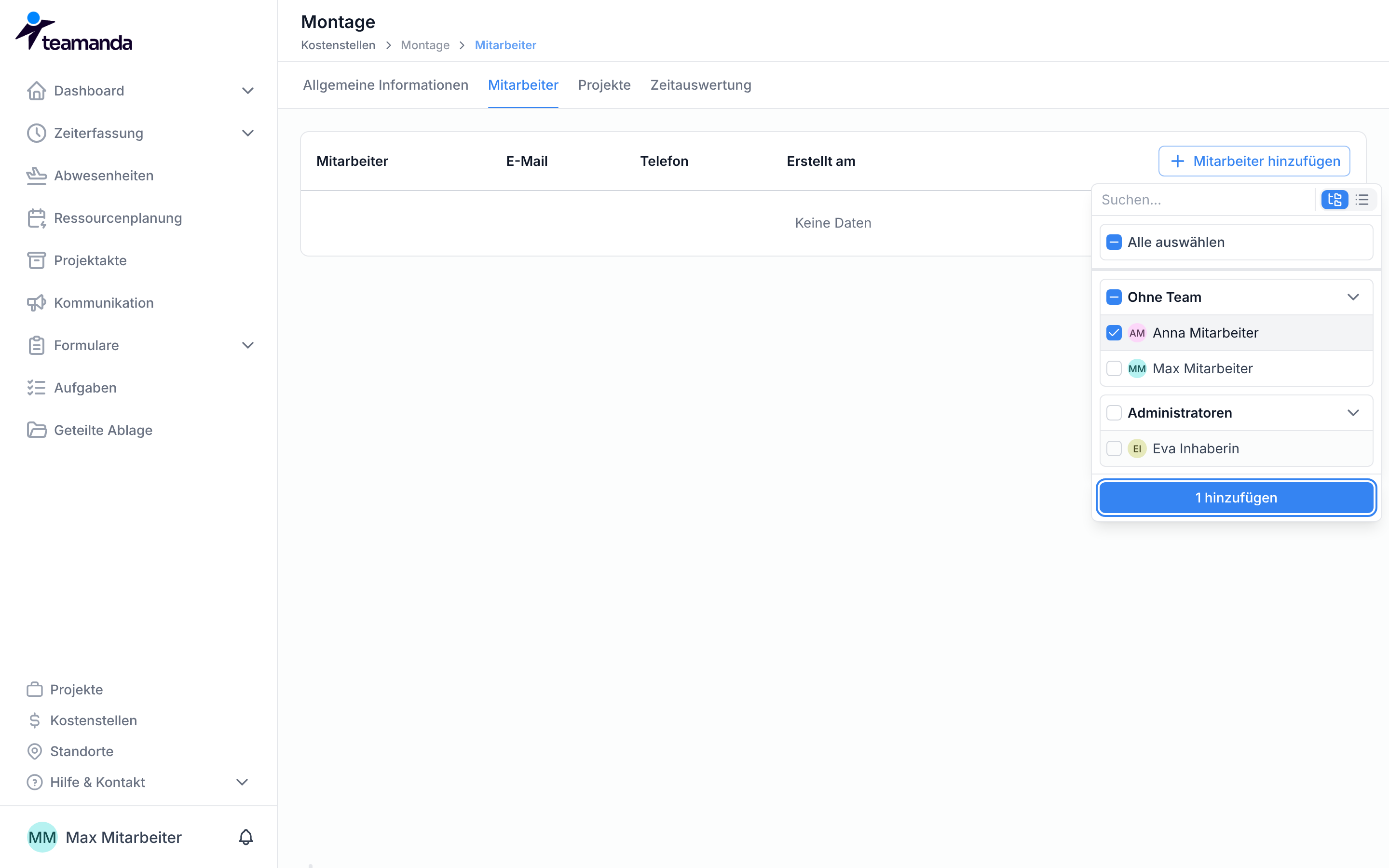Expand the Hilfe & Kontakt chevron
Screen dimensions: 1389x868
pos(242,783)
